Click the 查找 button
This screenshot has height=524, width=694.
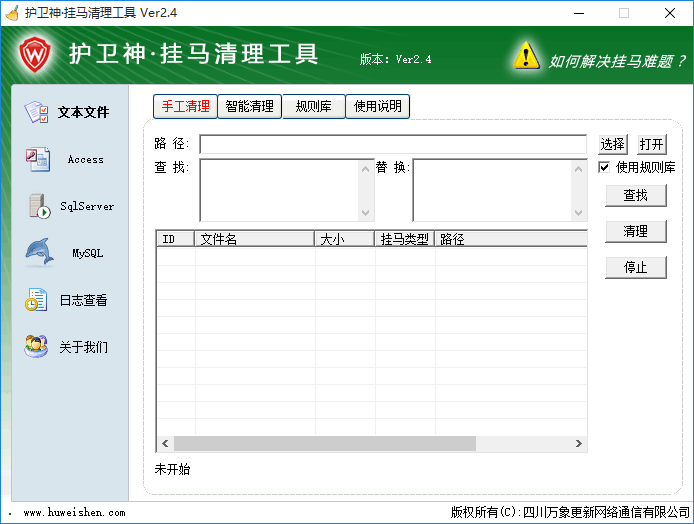click(x=636, y=195)
